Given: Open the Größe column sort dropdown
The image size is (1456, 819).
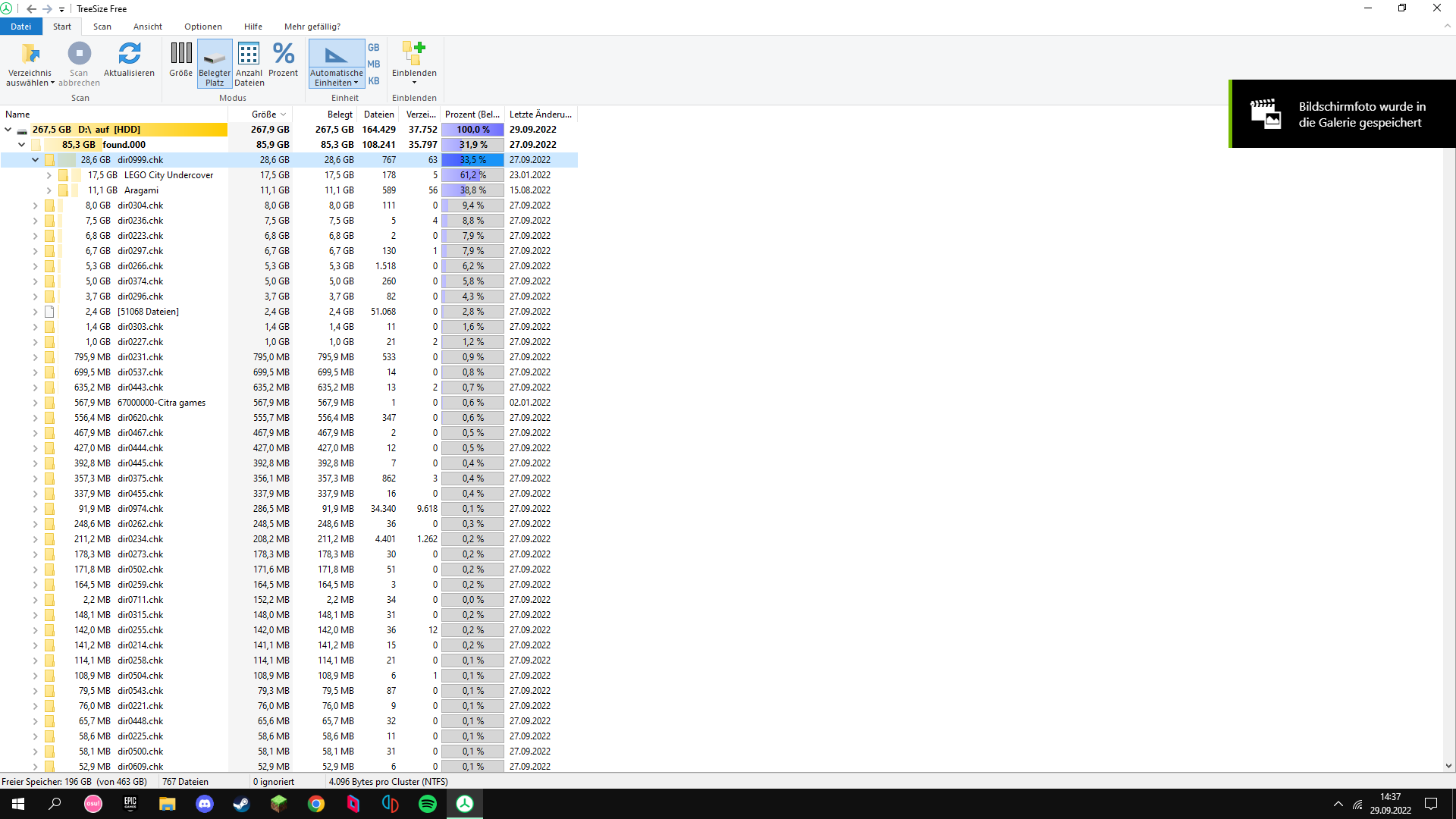Looking at the screenshot, I should coord(284,114).
